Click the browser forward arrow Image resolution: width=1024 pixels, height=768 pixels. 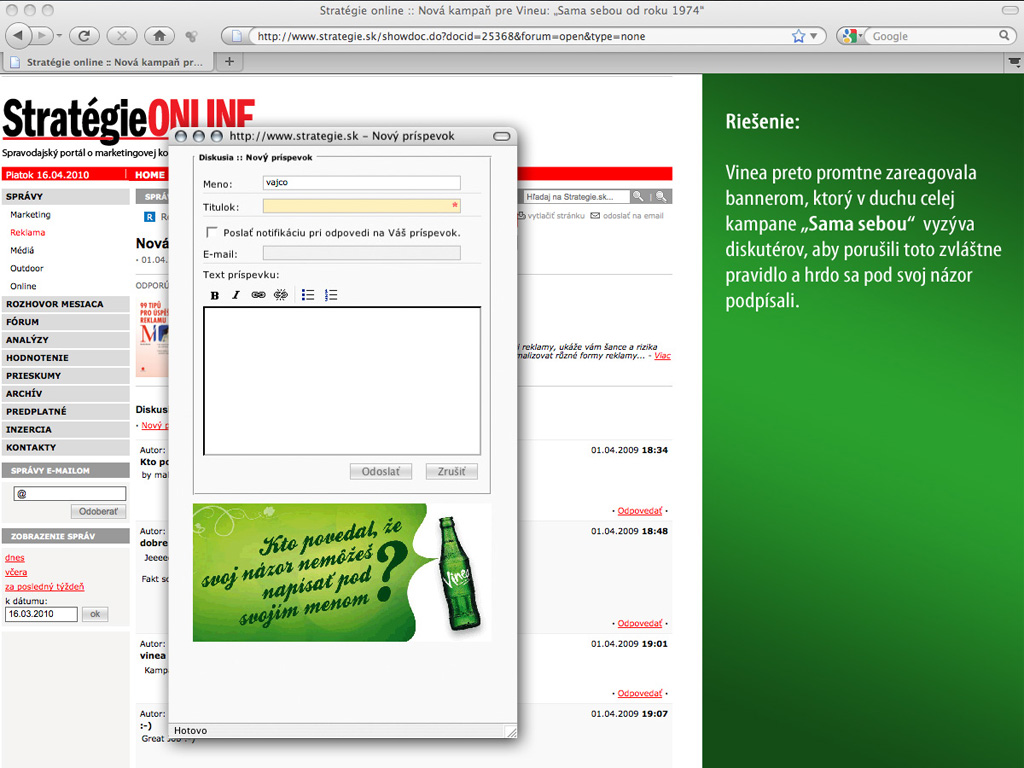point(42,36)
